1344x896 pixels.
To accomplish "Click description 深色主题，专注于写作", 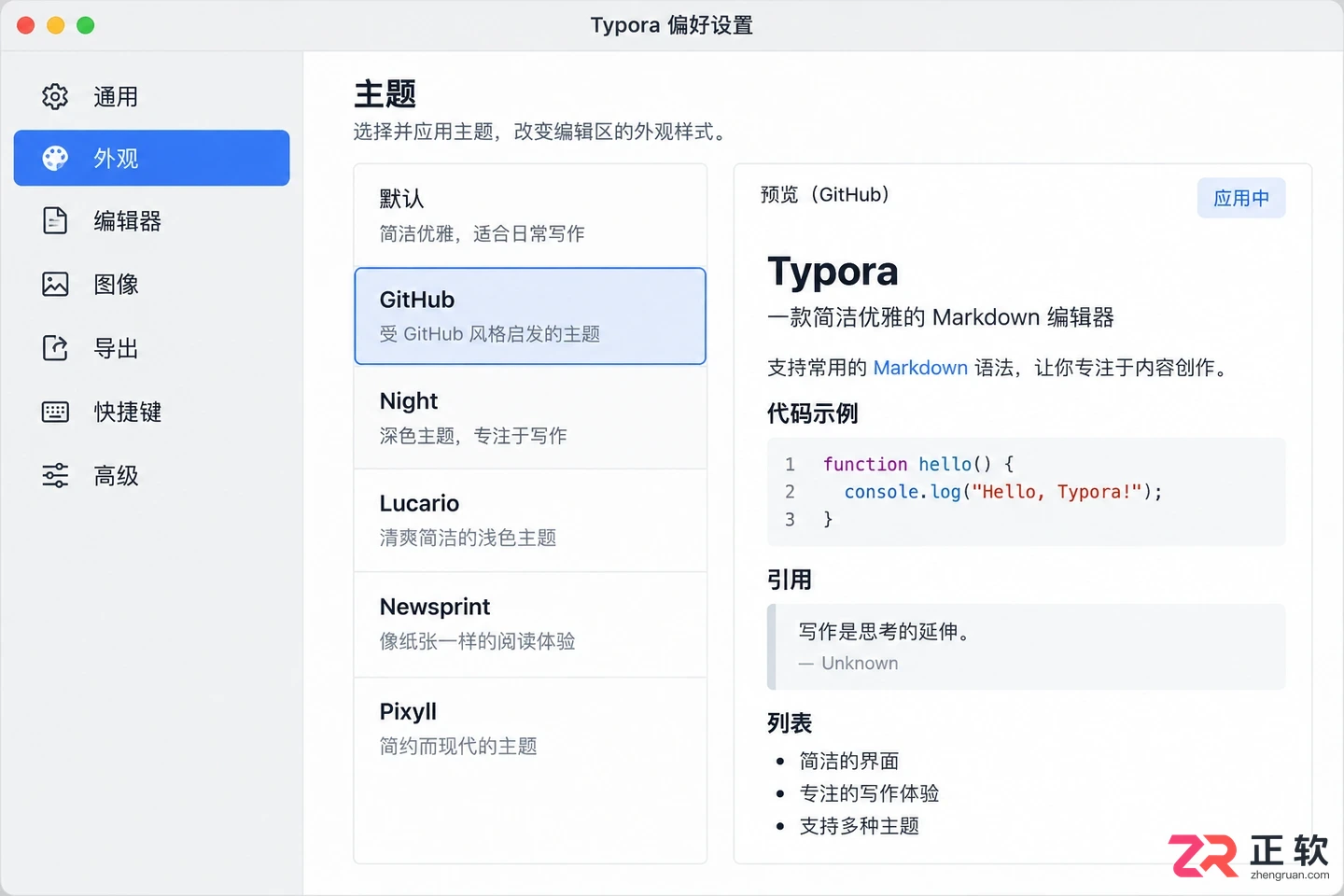I will coord(473,436).
